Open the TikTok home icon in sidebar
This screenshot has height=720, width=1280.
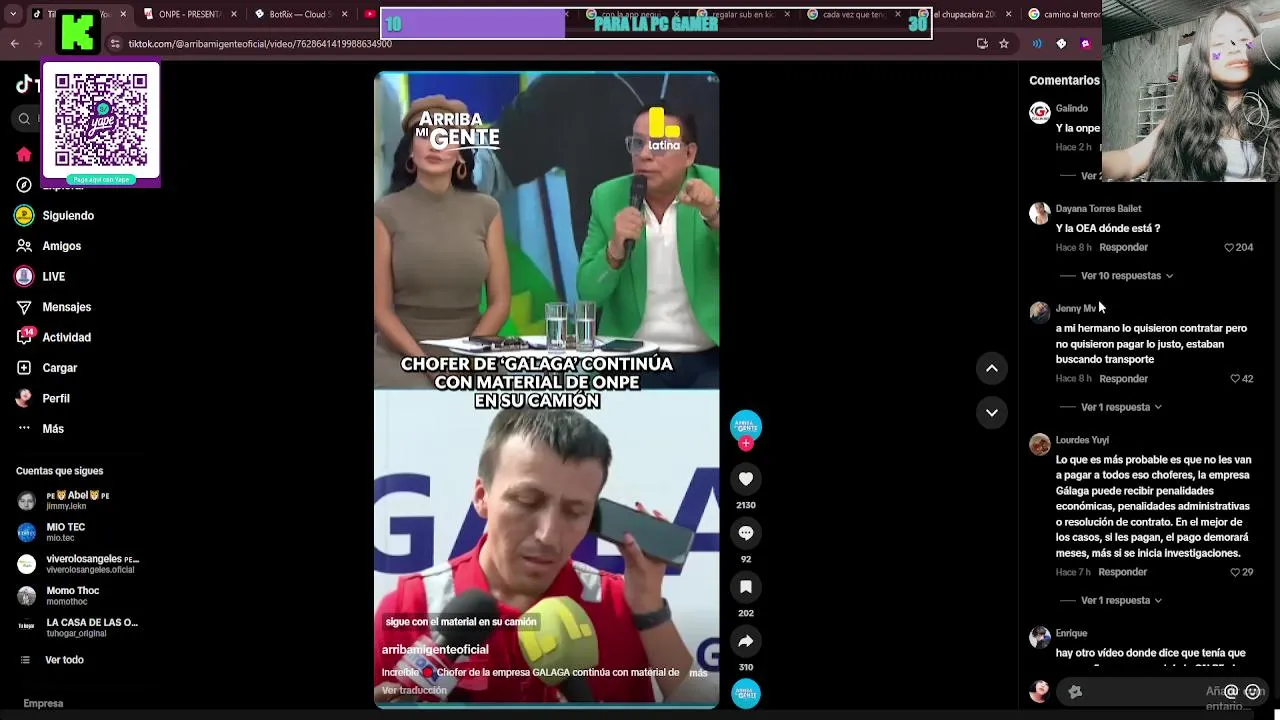pyautogui.click(x=24, y=154)
